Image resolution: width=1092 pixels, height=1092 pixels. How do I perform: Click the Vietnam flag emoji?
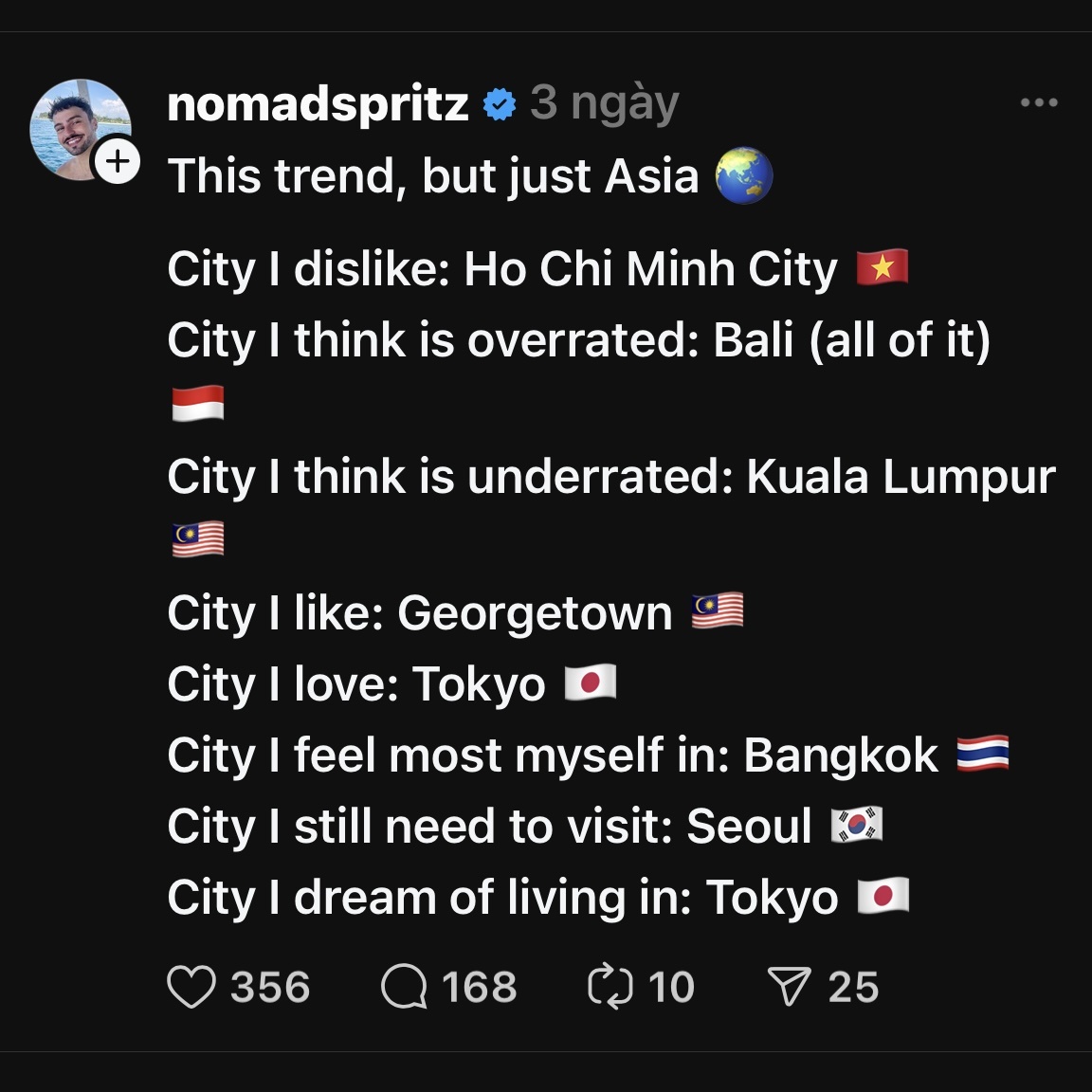pos(883,268)
